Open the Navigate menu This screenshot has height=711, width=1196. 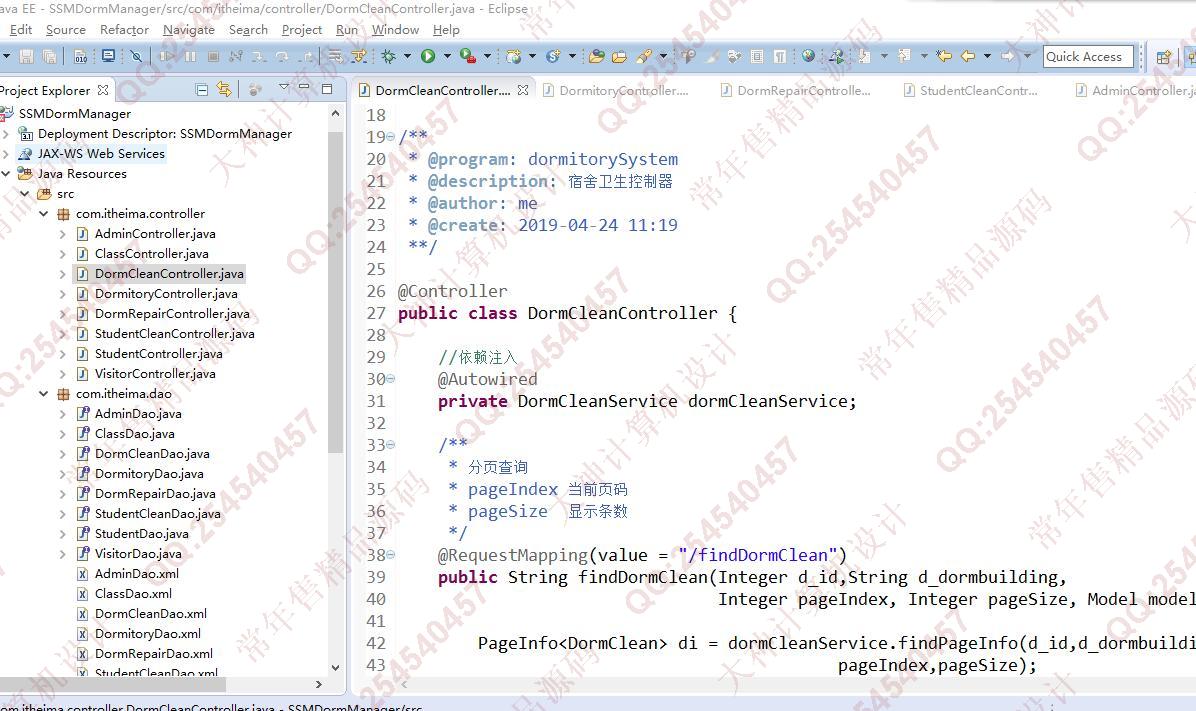tap(188, 30)
